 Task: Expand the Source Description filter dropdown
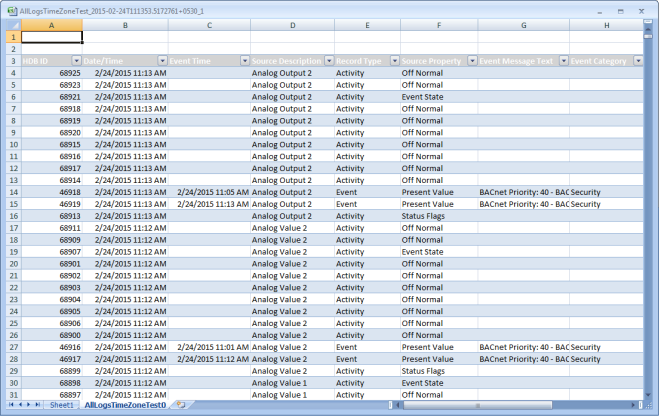point(326,60)
